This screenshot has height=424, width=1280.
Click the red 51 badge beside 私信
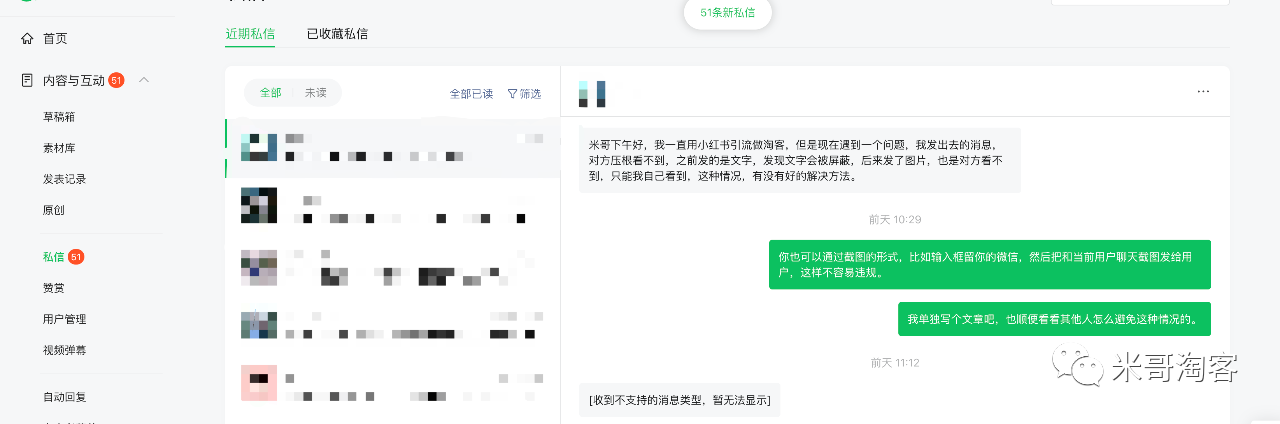click(76, 257)
